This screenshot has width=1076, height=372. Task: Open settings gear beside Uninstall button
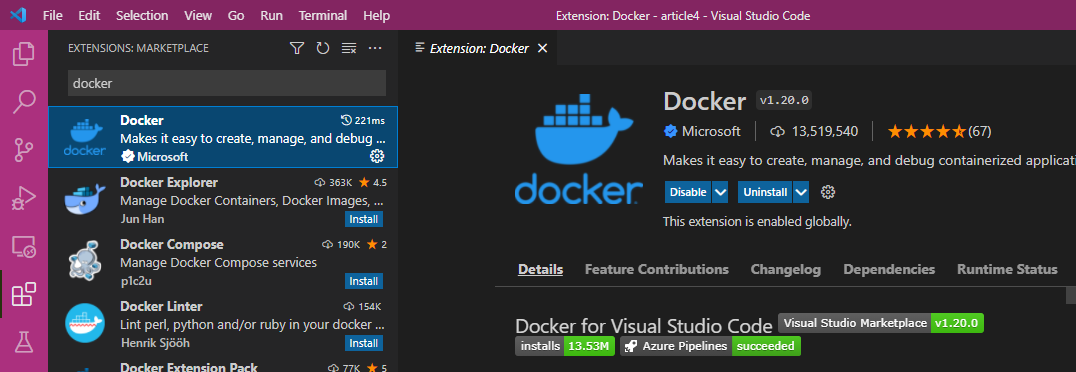pos(828,192)
